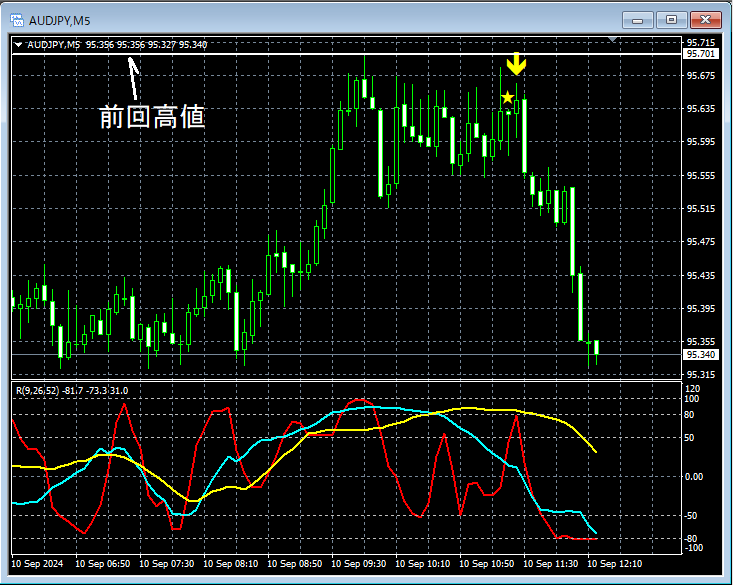This screenshot has width=734, height=585.
Task: Select the yellow star signal marker
Action: pyautogui.click(x=507, y=97)
